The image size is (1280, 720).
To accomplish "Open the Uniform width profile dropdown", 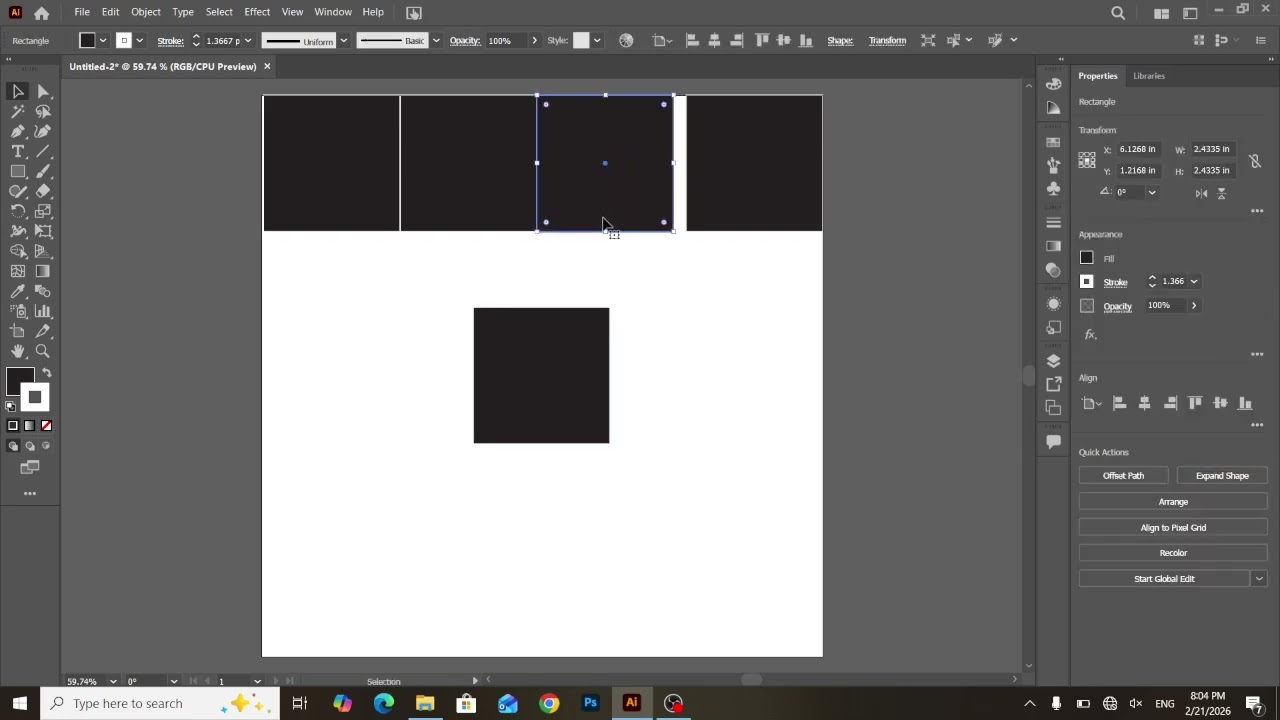I will [x=344, y=41].
